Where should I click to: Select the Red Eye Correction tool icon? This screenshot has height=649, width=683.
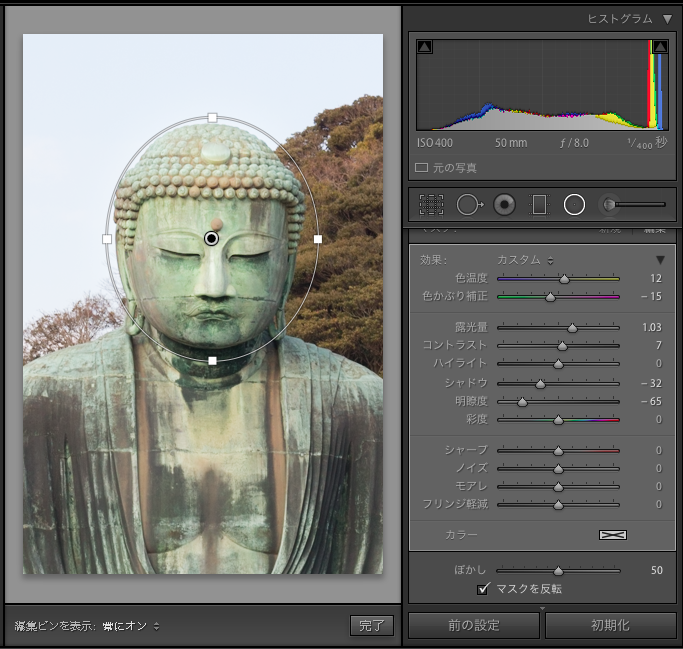(x=504, y=205)
